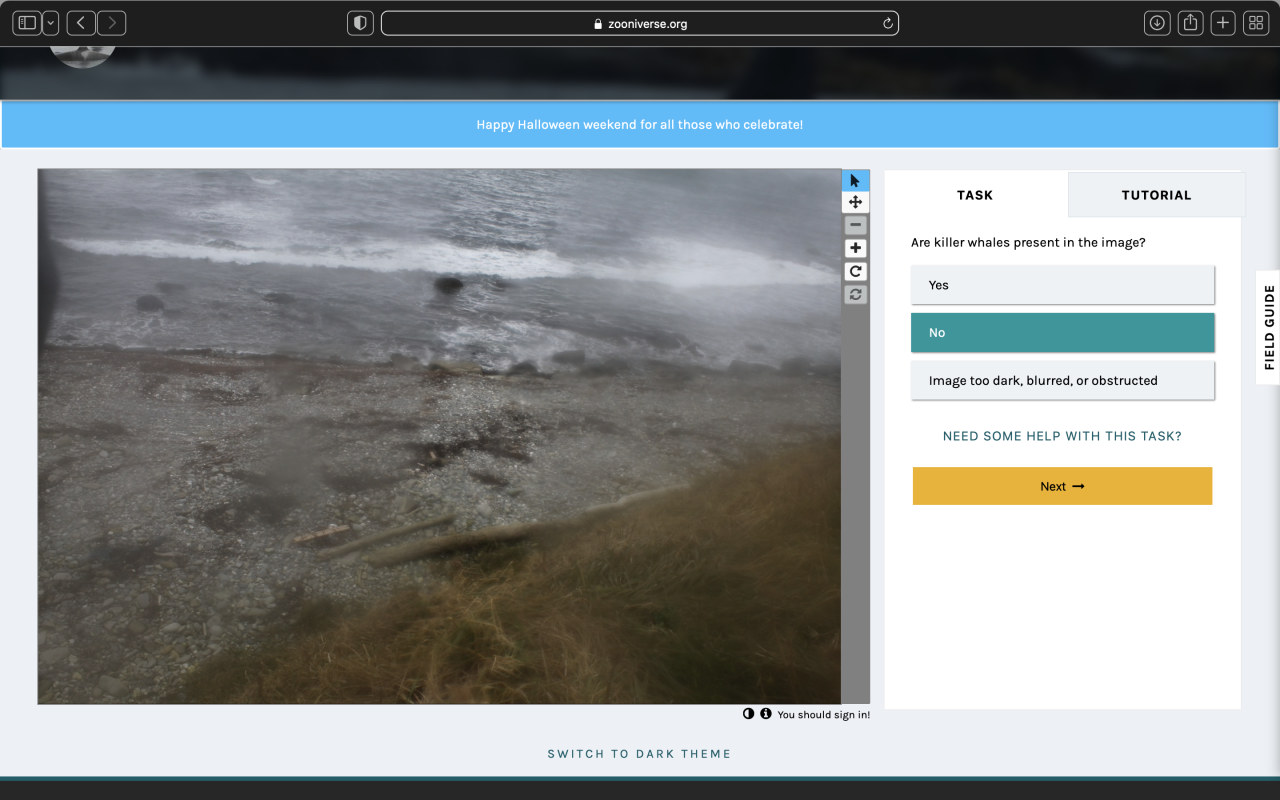
Task: Open privacy report shield icon
Action: coord(360,23)
